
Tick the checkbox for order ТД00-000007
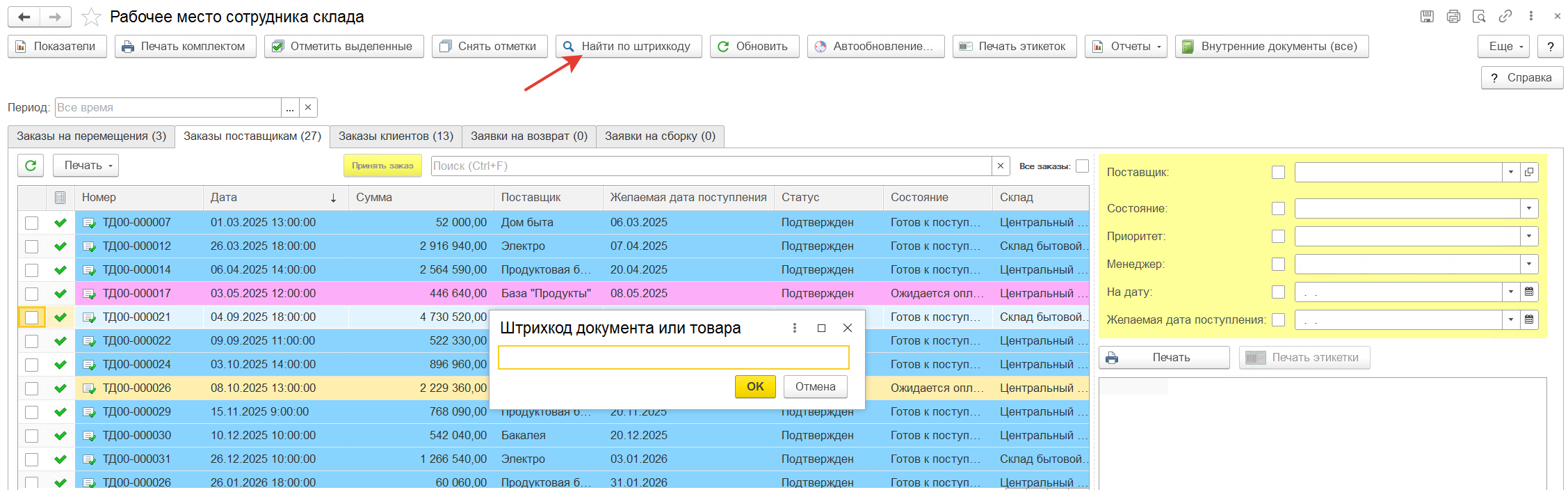point(31,223)
